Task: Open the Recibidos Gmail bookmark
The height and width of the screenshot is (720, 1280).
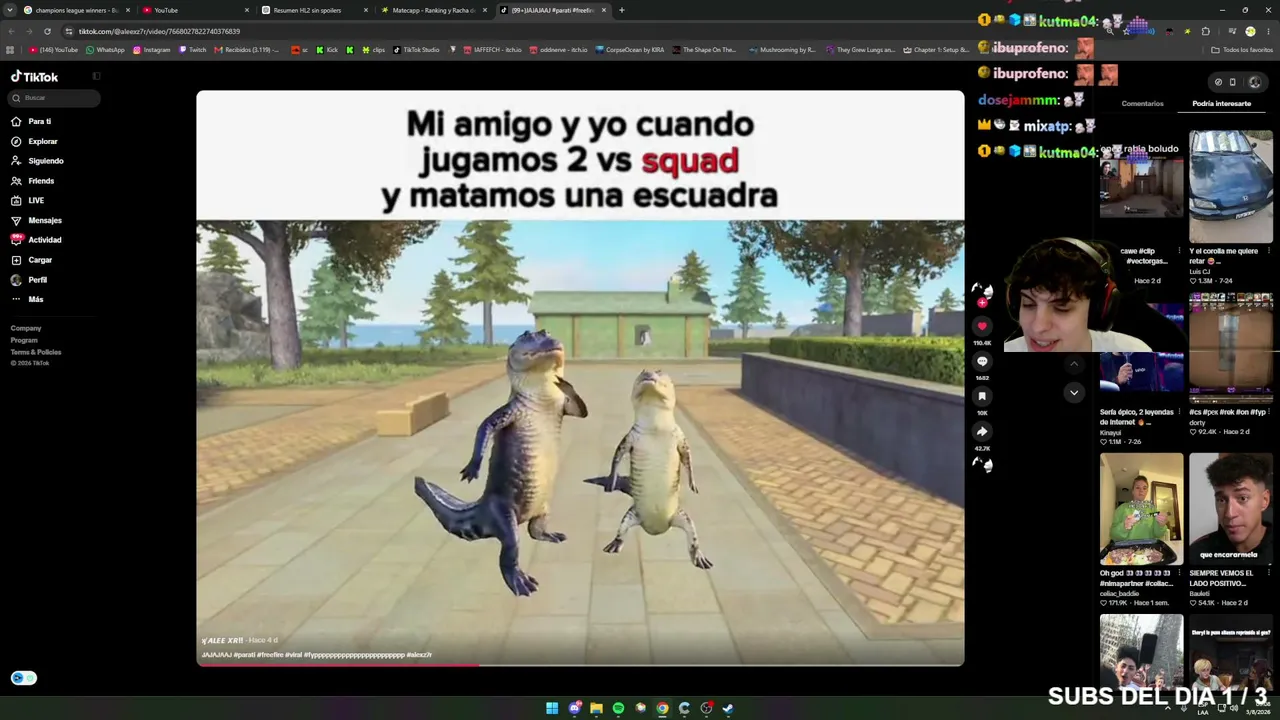Action: coord(246,50)
